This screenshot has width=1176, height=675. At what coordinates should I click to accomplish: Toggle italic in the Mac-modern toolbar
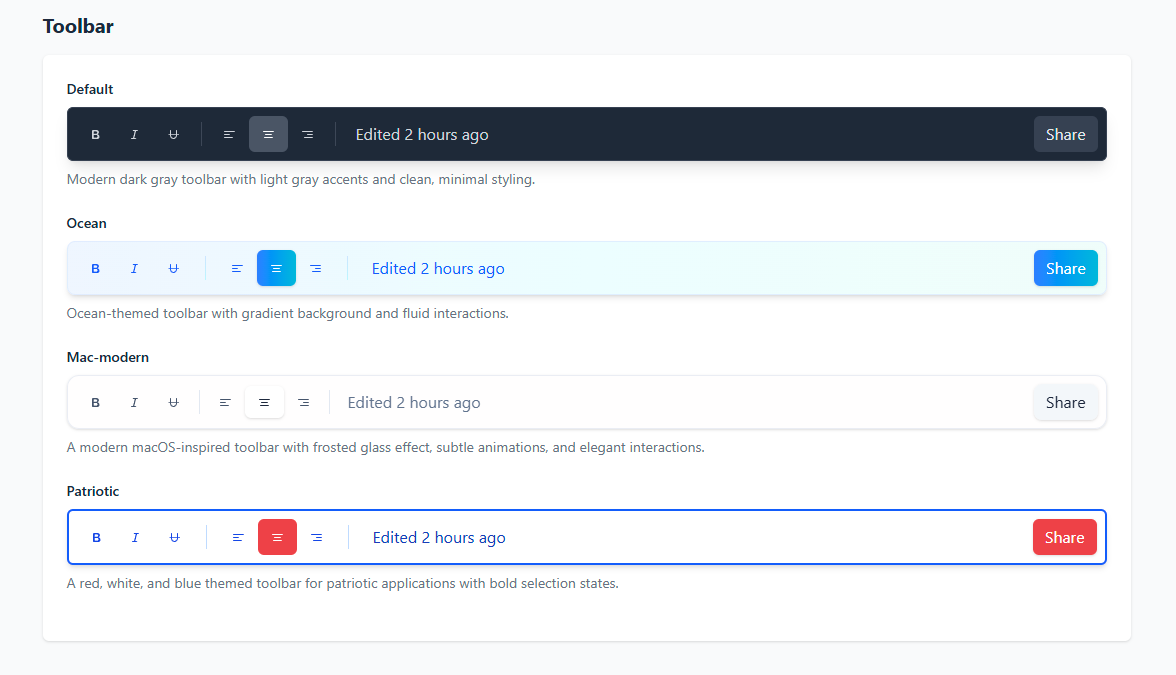click(134, 403)
